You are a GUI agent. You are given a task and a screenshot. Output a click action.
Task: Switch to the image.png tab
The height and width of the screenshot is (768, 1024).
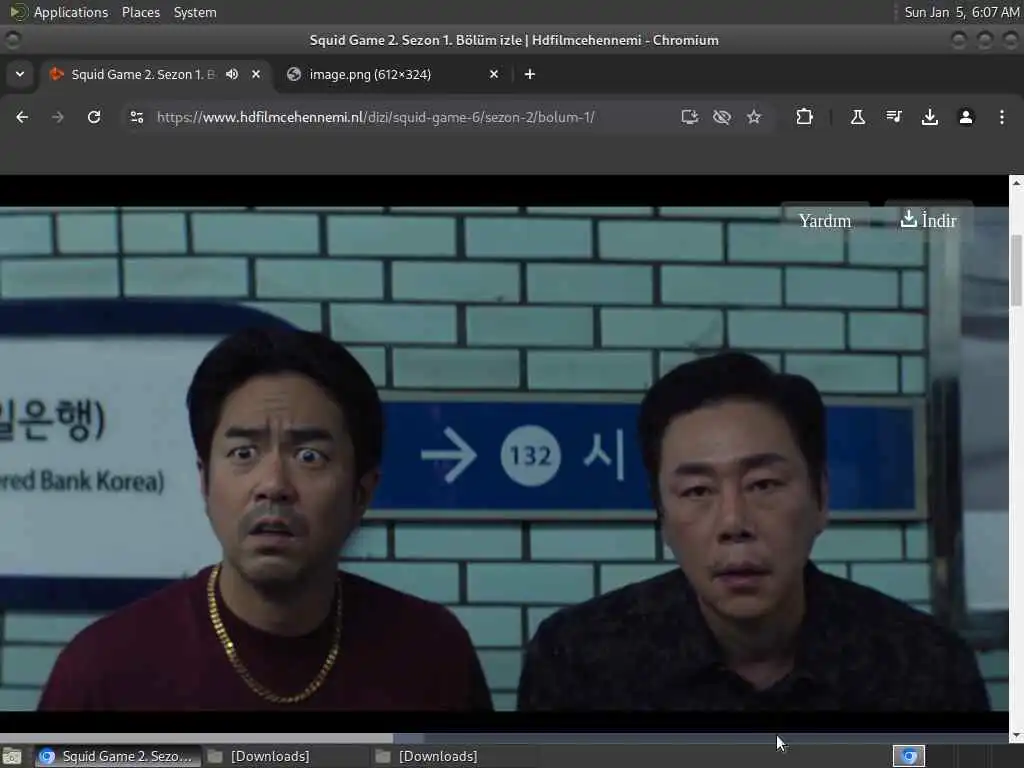pyautogui.click(x=394, y=74)
